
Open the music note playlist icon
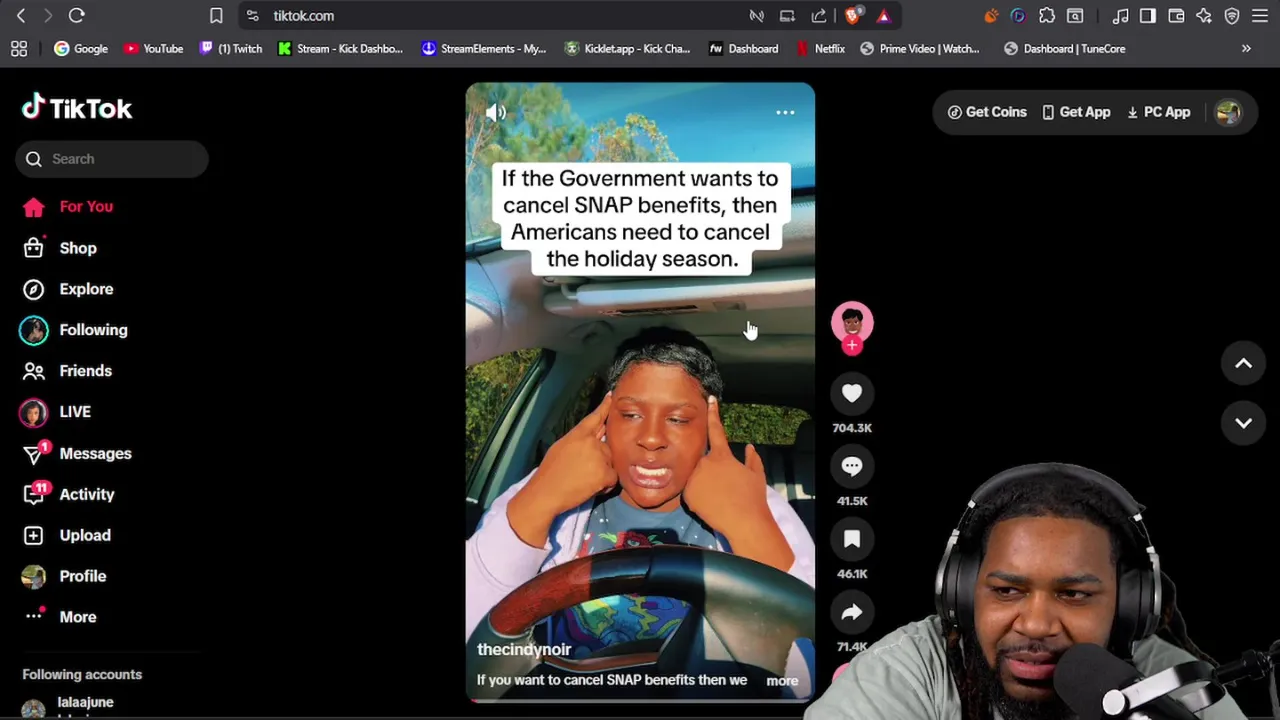1120,16
